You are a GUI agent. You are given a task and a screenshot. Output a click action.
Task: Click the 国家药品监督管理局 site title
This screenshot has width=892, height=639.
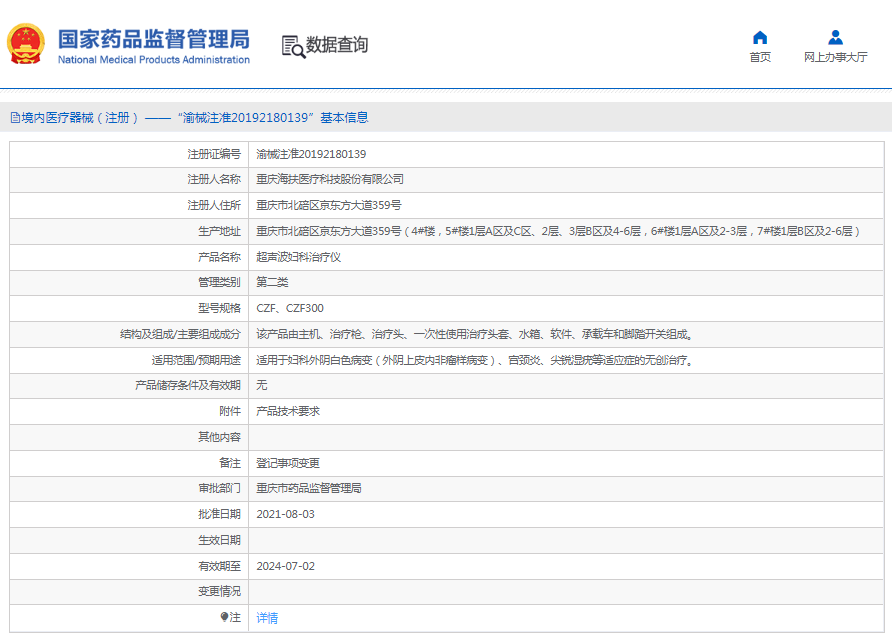coord(153,39)
